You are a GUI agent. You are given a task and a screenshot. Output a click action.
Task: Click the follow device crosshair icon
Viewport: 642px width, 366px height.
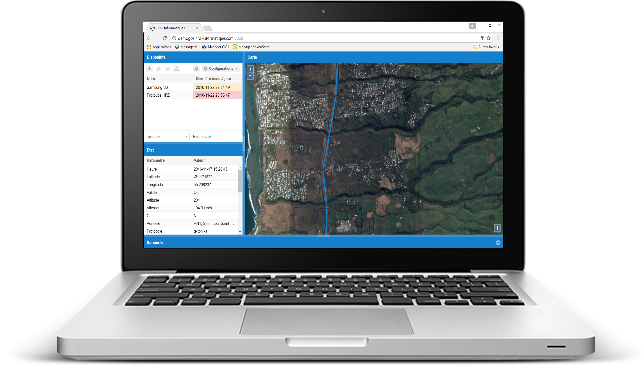coord(197,69)
